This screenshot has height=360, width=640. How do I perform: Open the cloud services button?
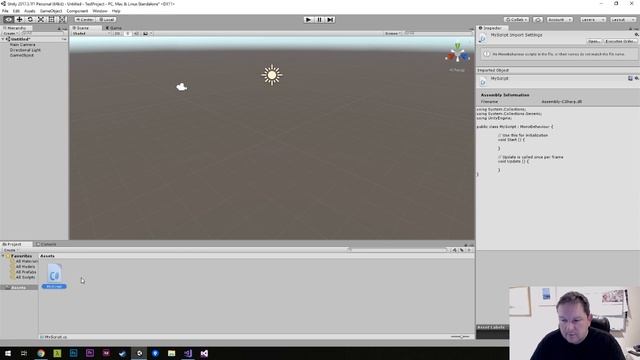[538, 20]
